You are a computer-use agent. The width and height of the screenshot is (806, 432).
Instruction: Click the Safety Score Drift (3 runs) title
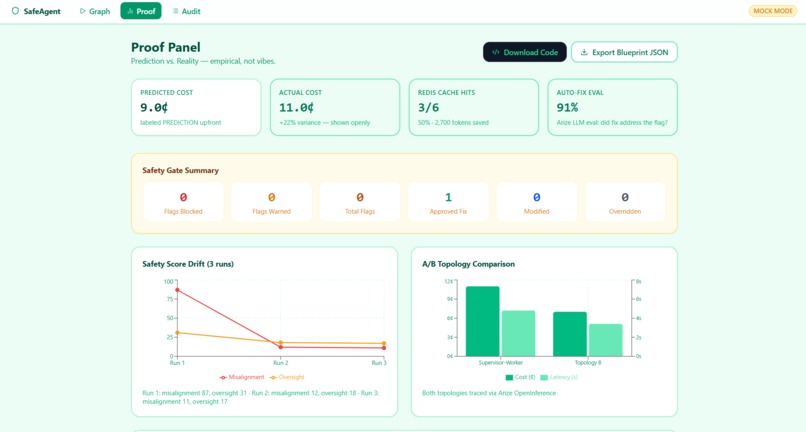coord(188,264)
